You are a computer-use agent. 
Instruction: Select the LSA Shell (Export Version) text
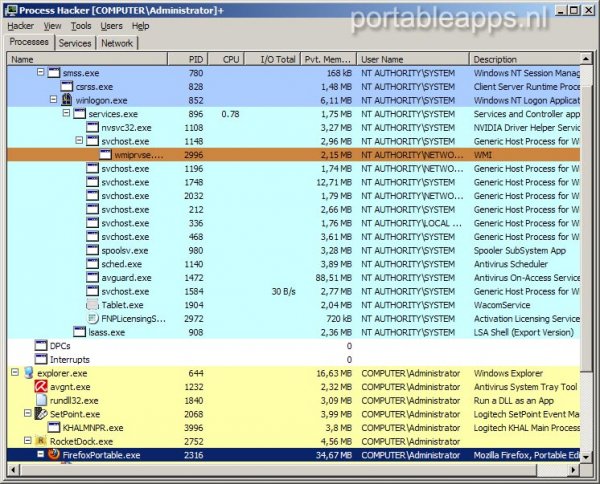pos(524,332)
